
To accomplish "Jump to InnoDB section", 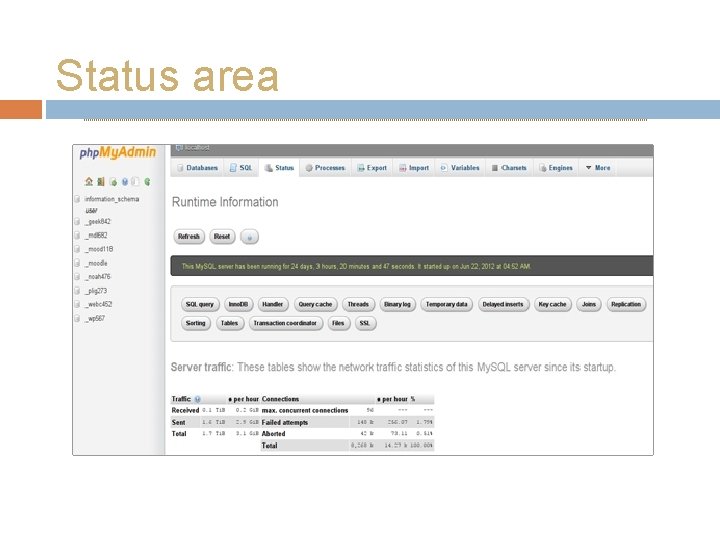I will pos(238,304).
